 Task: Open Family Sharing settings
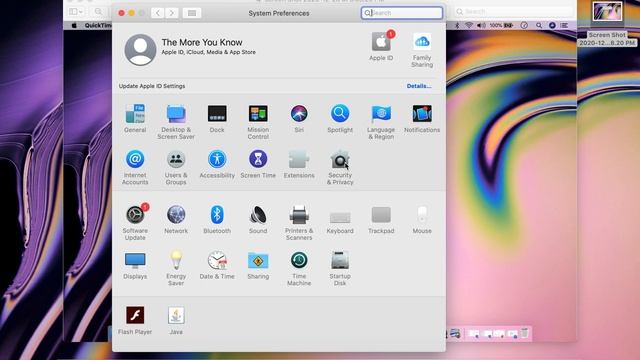click(422, 42)
